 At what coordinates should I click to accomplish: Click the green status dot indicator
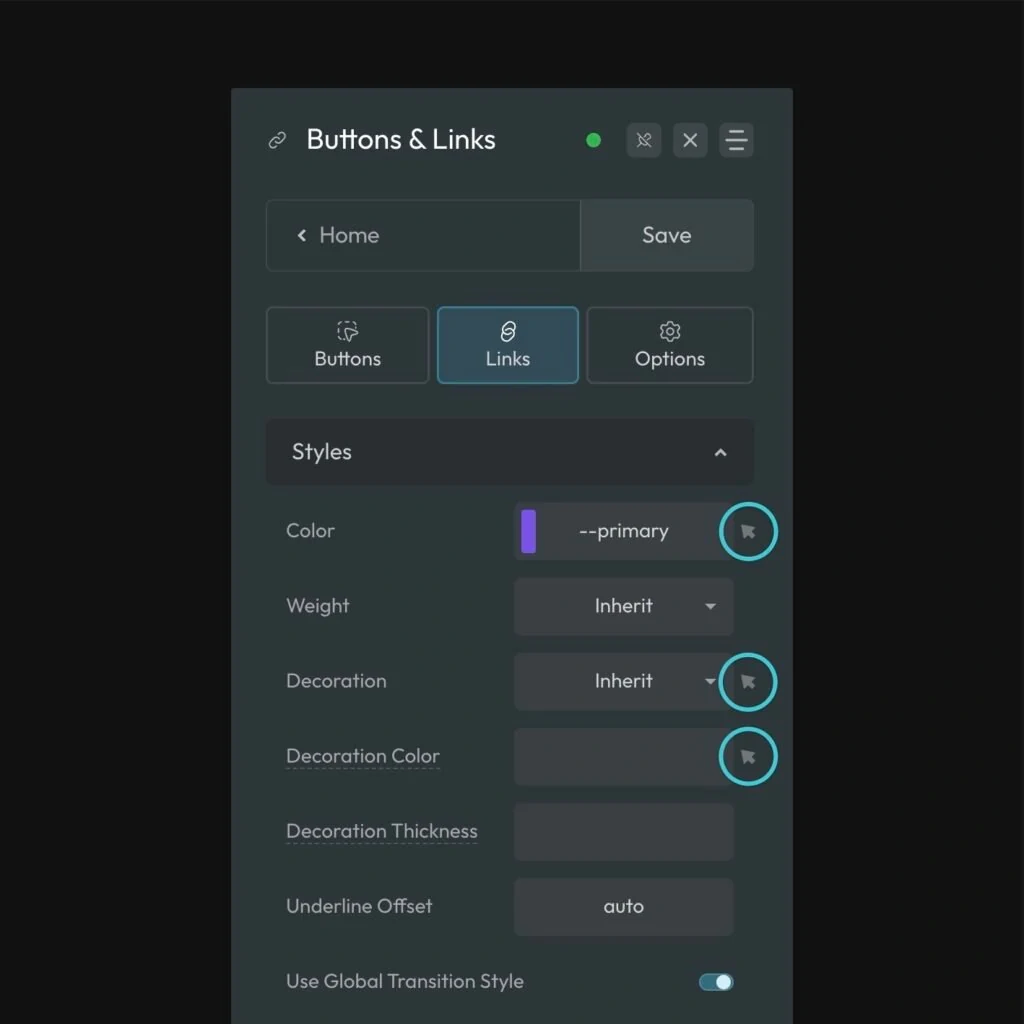click(593, 141)
